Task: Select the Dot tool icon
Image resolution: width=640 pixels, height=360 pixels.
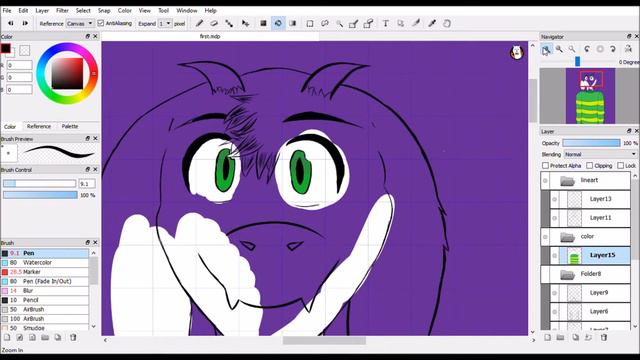Action: (229, 23)
